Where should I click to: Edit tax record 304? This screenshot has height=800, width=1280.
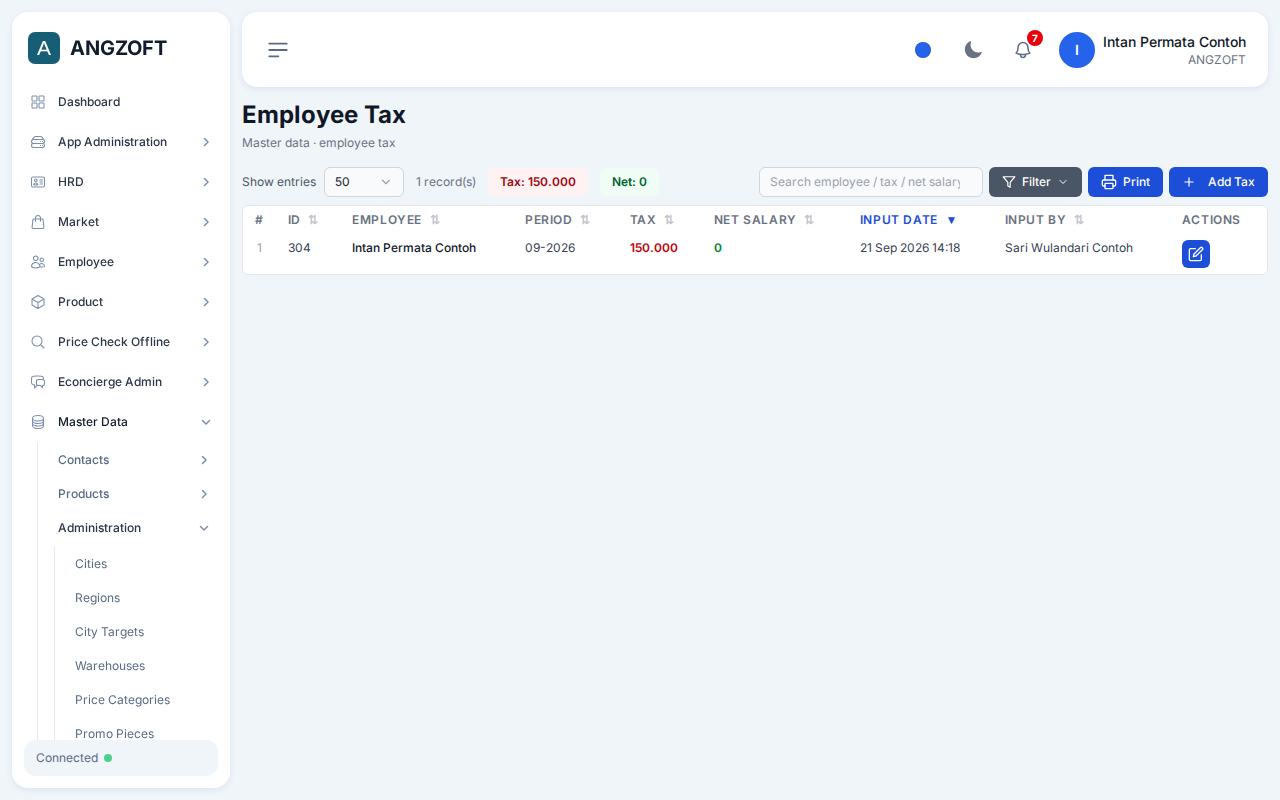(1196, 254)
